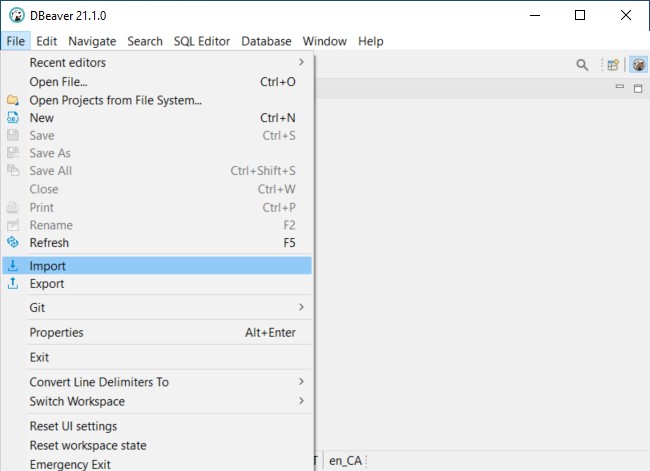Click the Refresh icon next to Refresh
The height and width of the screenshot is (471, 650).
pyautogui.click(x=13, y=242)
